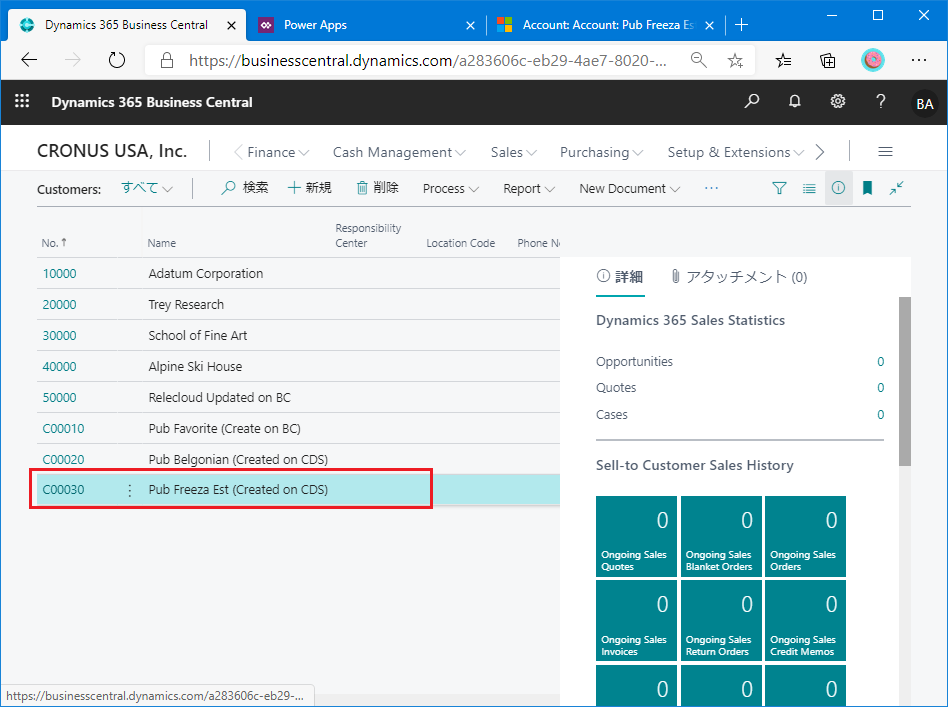
Task: Open the help question mark
Action: [x=880, y=101]
